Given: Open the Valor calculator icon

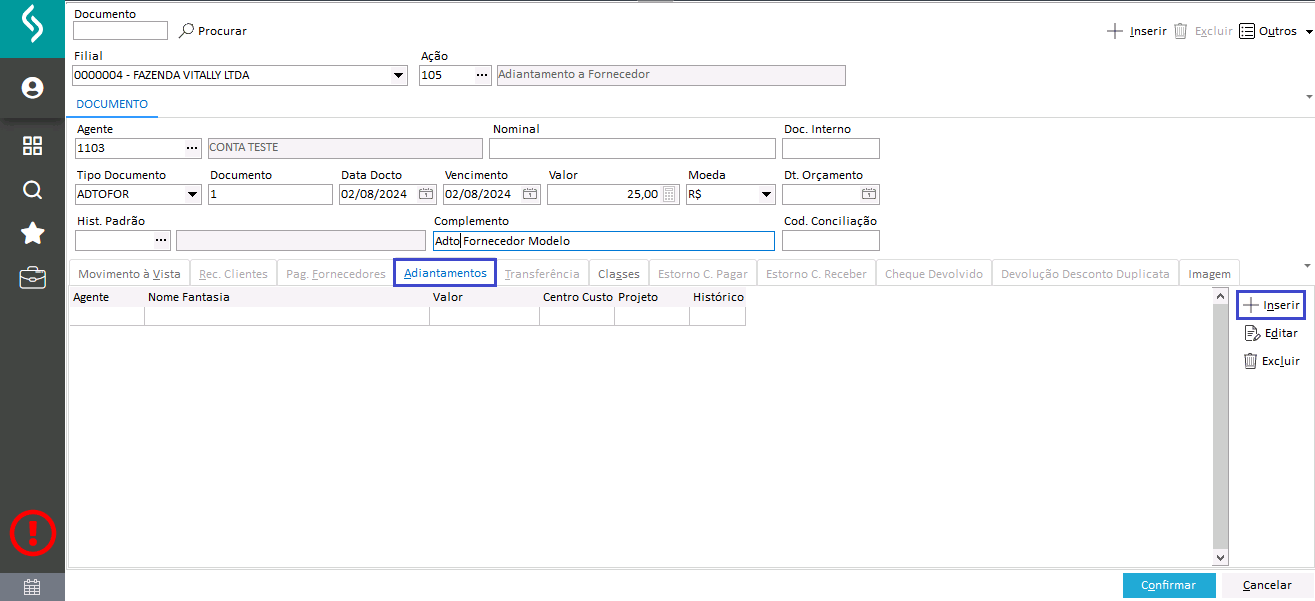Looking at the screenshot, I should click(x=670, y=194).
